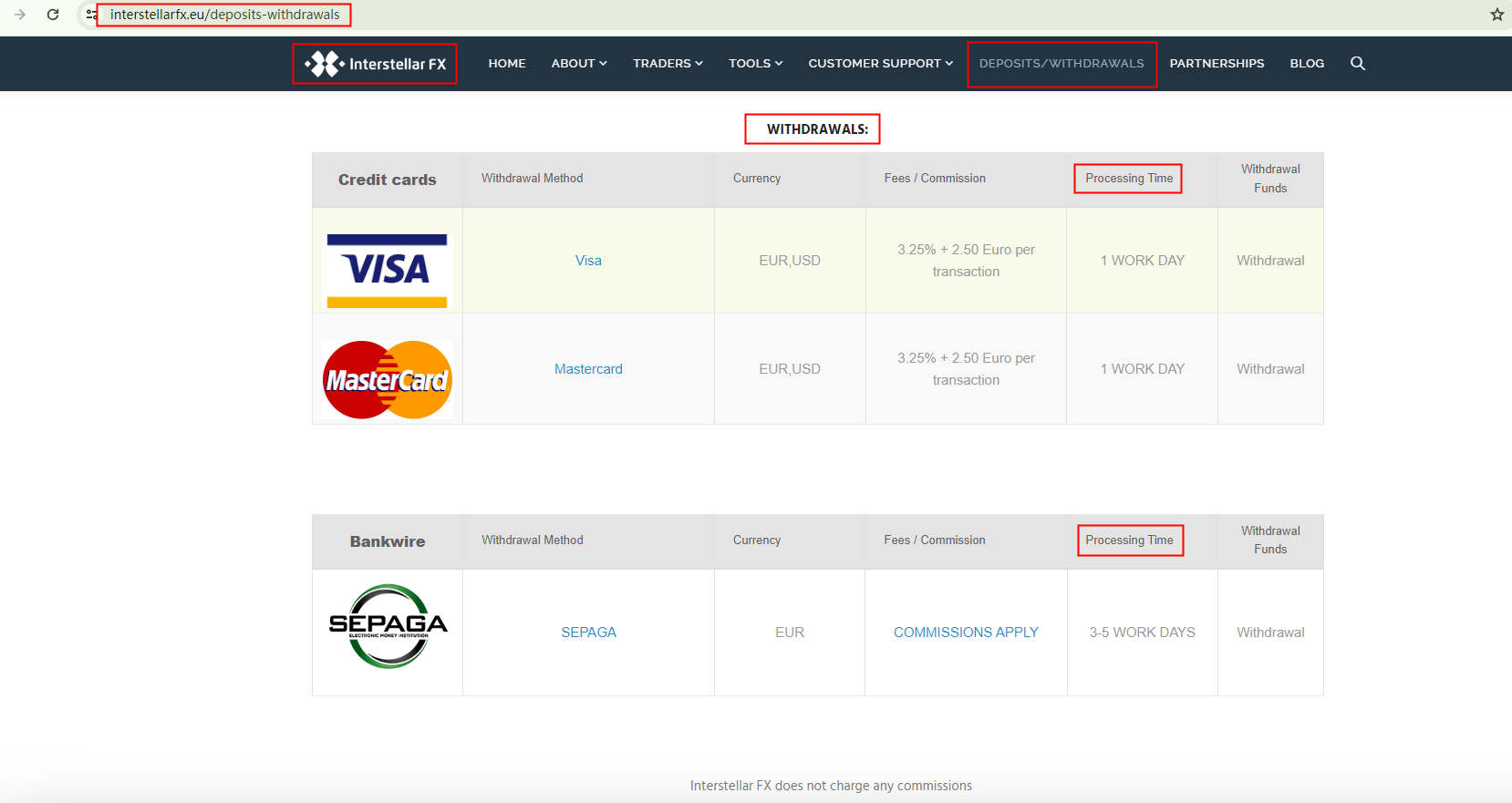Click Withdrawal Method header in Bankwire table
Viewport: 1512px width, 803px height.
coord(533,540)
